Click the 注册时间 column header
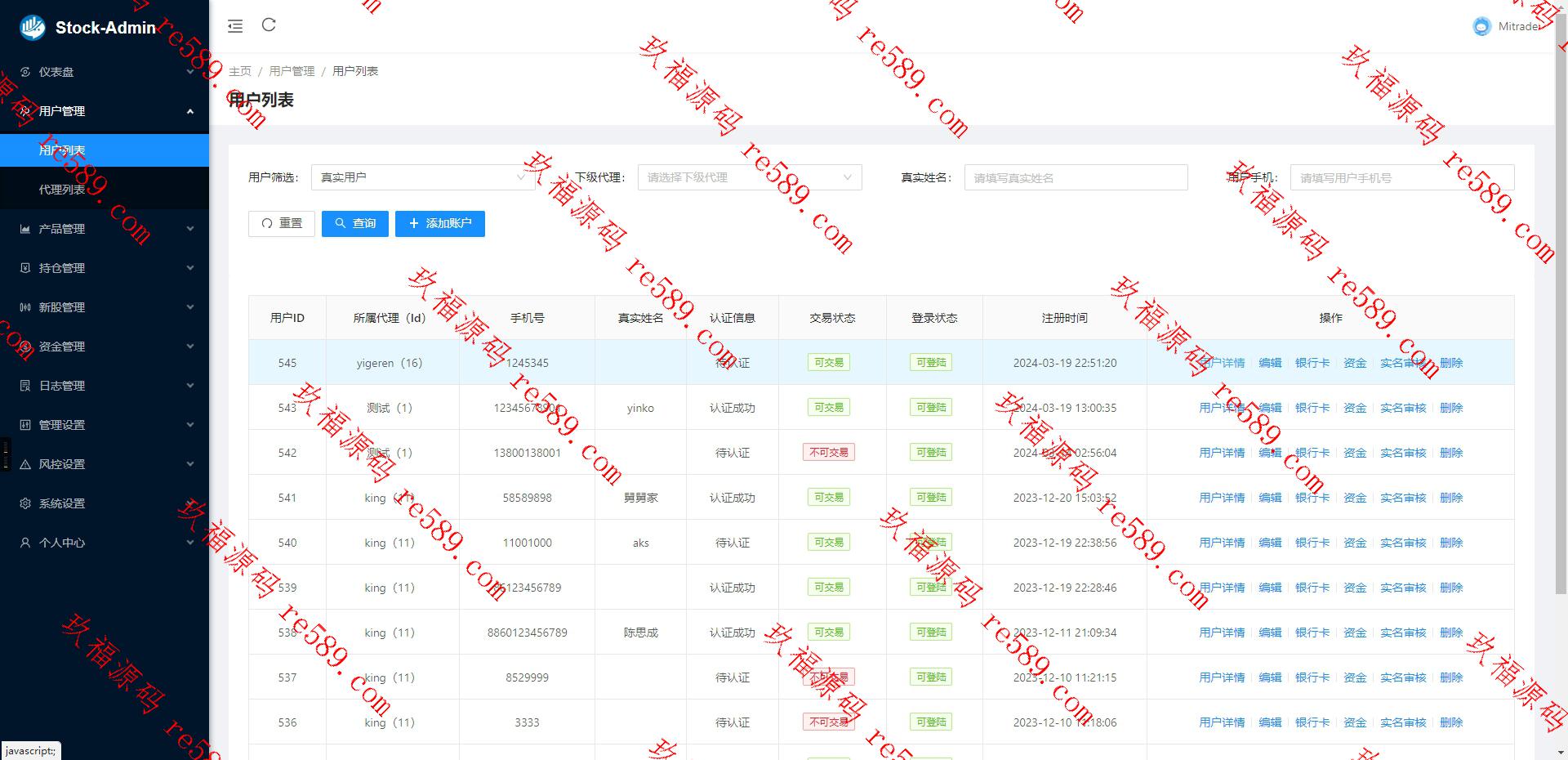 coord(1065,318)
